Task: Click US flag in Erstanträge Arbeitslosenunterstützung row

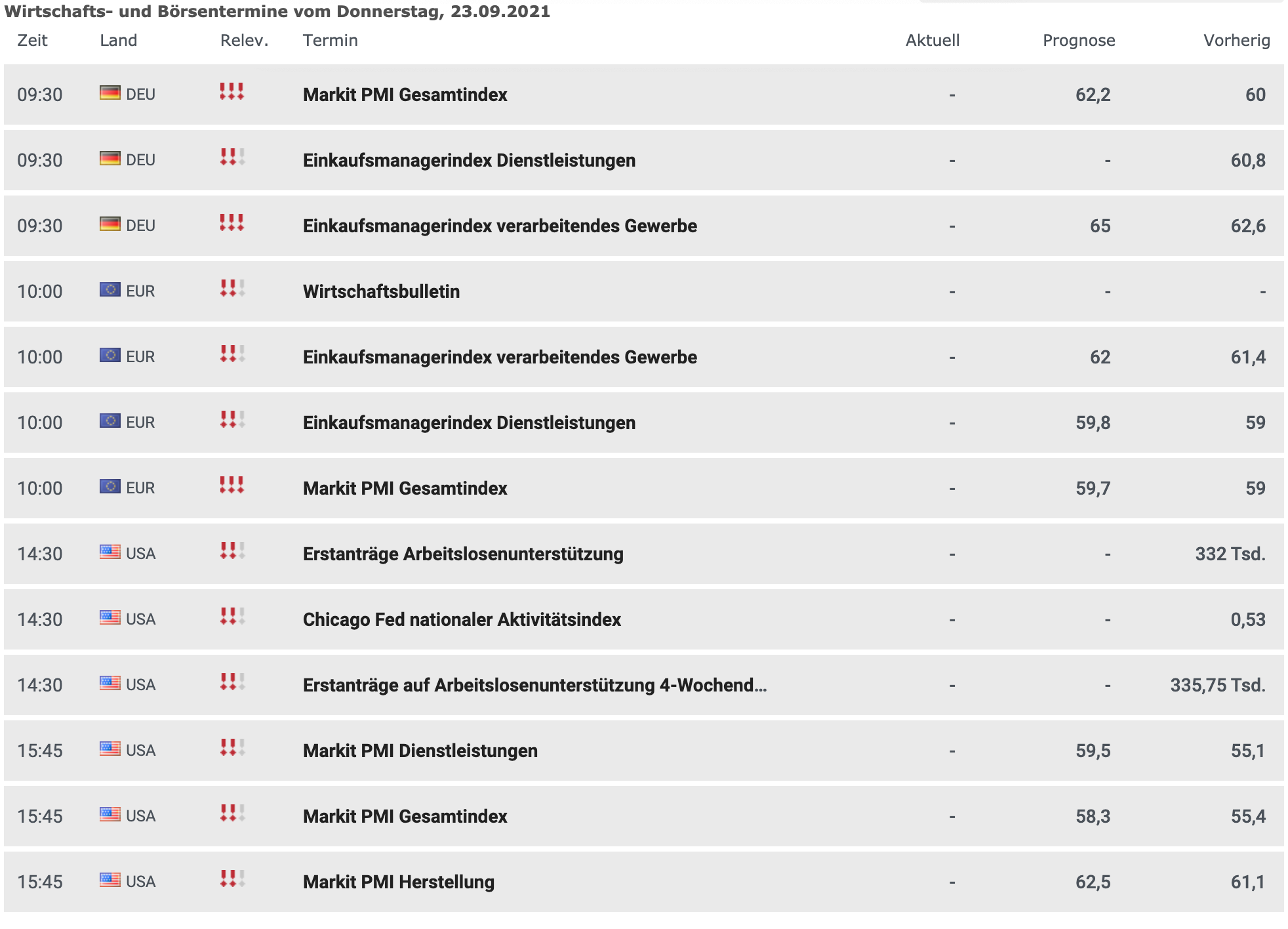Action: pyautogui.click(x=110, y=552)
